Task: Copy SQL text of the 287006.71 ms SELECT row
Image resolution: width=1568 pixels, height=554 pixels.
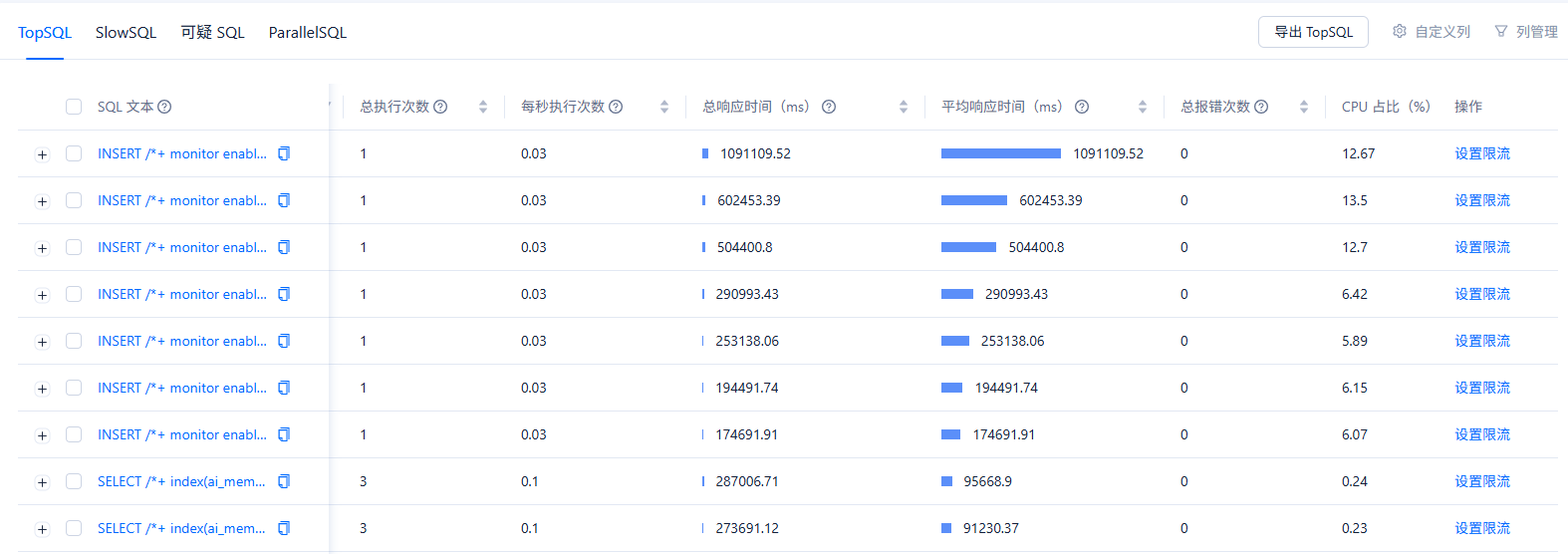Action: click(x=284, y=481)
